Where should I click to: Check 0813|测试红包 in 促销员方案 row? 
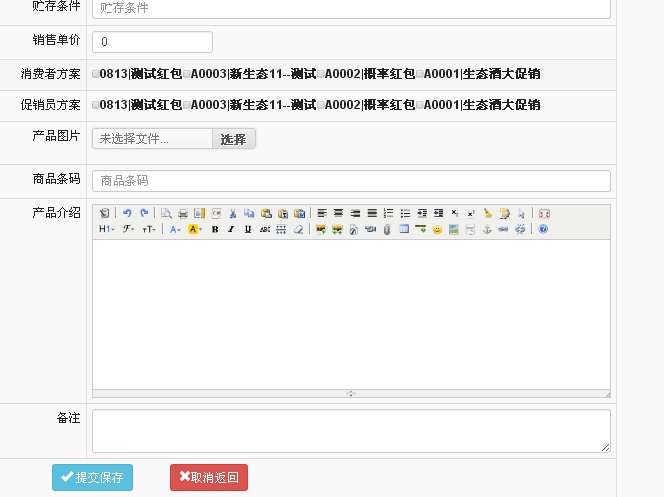96,105
